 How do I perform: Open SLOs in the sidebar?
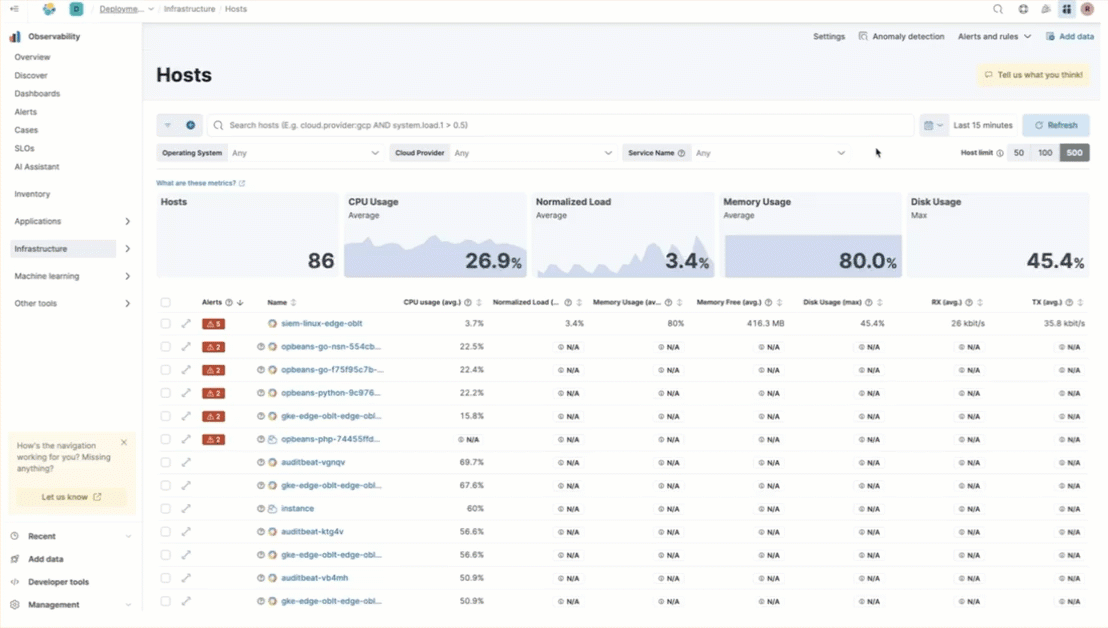24,148
